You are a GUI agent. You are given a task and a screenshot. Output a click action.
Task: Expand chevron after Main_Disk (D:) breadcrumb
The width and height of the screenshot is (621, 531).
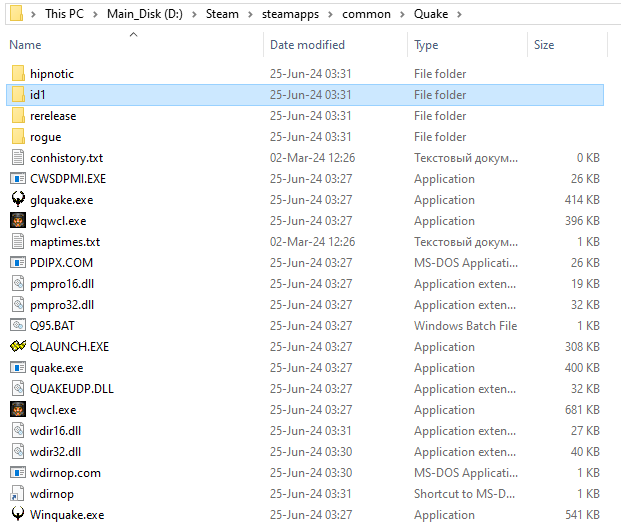click(194, 14)
